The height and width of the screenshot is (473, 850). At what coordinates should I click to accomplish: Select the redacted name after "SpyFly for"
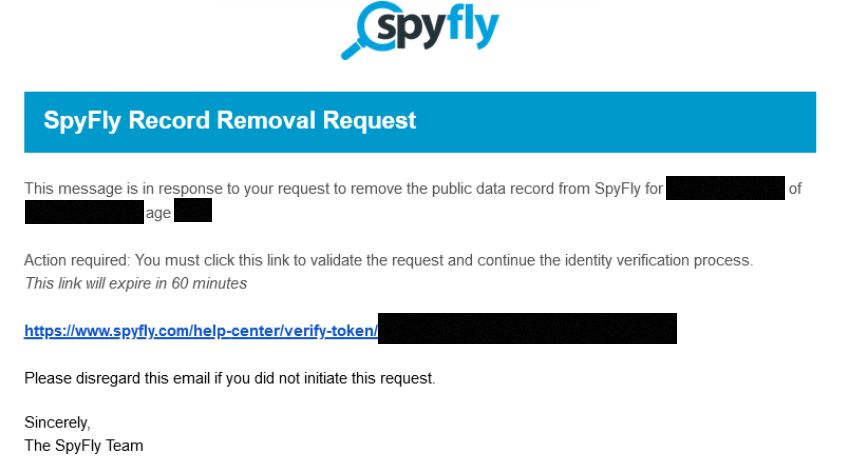725,188
